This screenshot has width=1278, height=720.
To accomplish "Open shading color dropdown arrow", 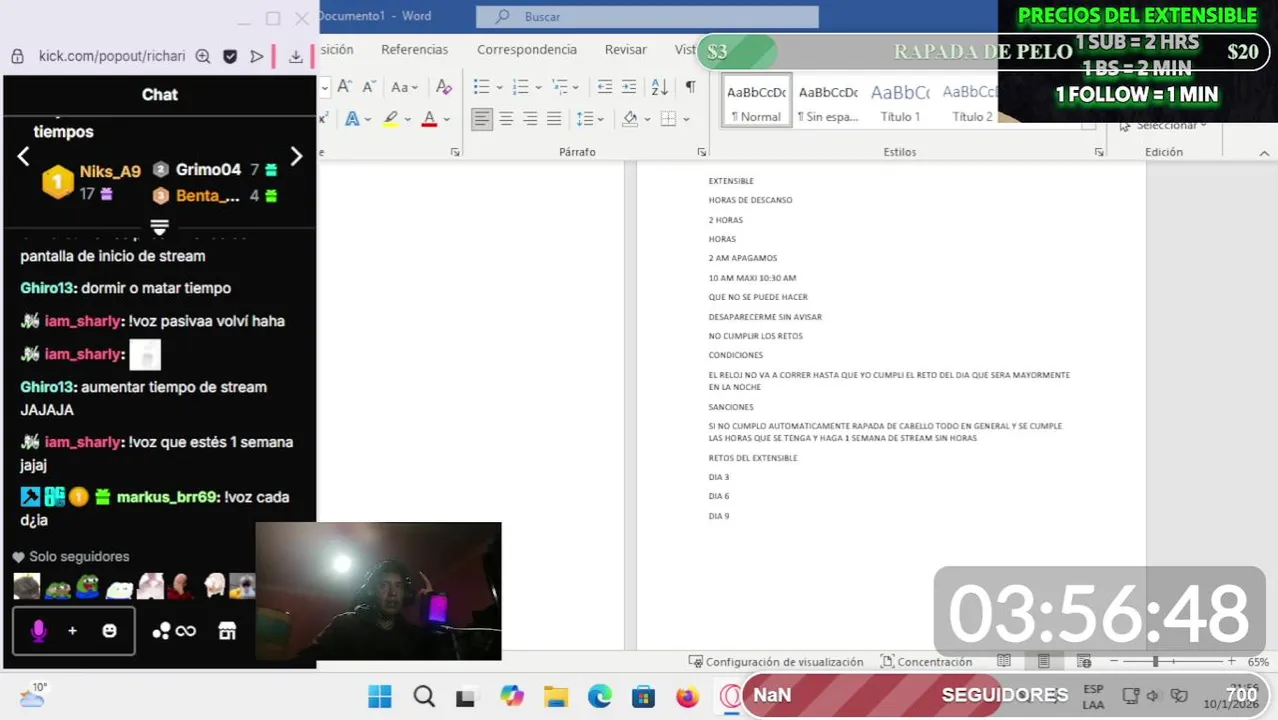I will click(647, 119).
